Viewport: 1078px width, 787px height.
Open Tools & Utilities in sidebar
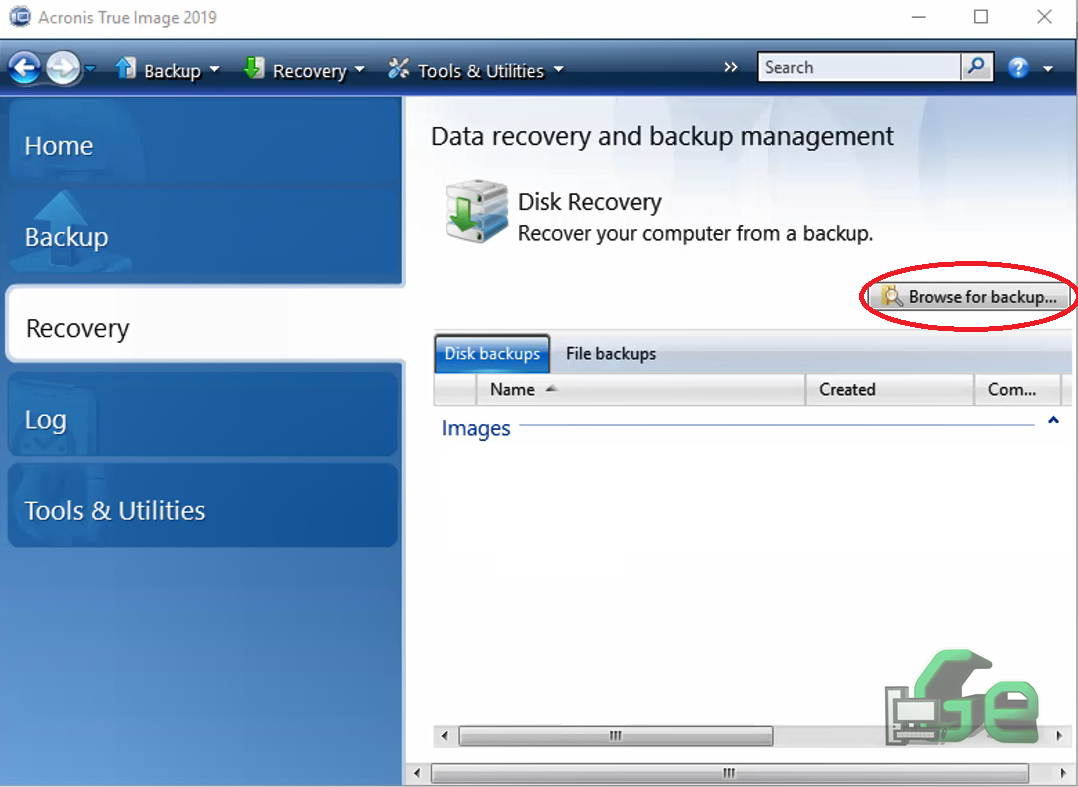pyautogui.click(x=203, y=506)
